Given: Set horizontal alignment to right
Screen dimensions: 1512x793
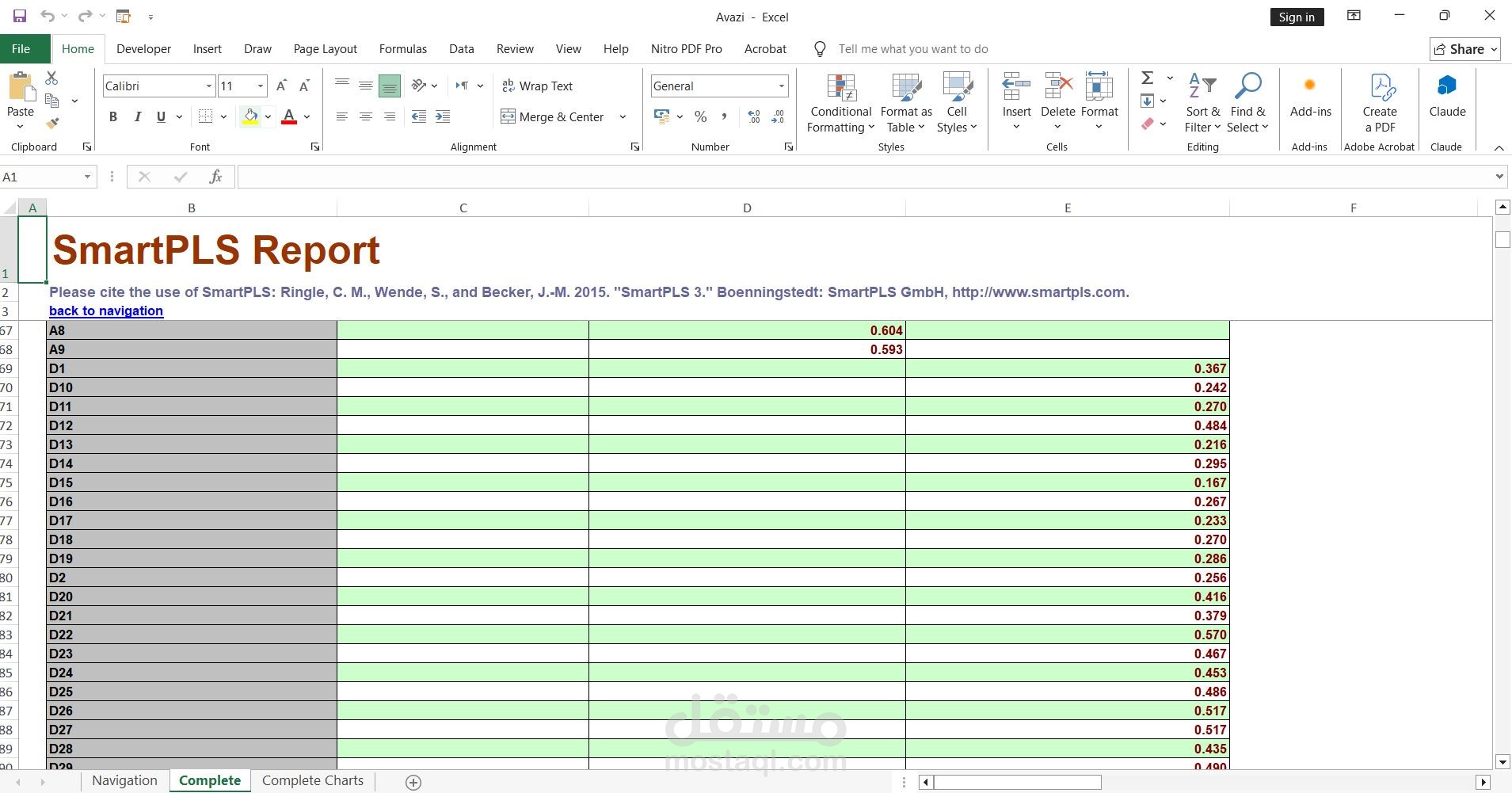Looking at the screenshot, I should 390,116.
